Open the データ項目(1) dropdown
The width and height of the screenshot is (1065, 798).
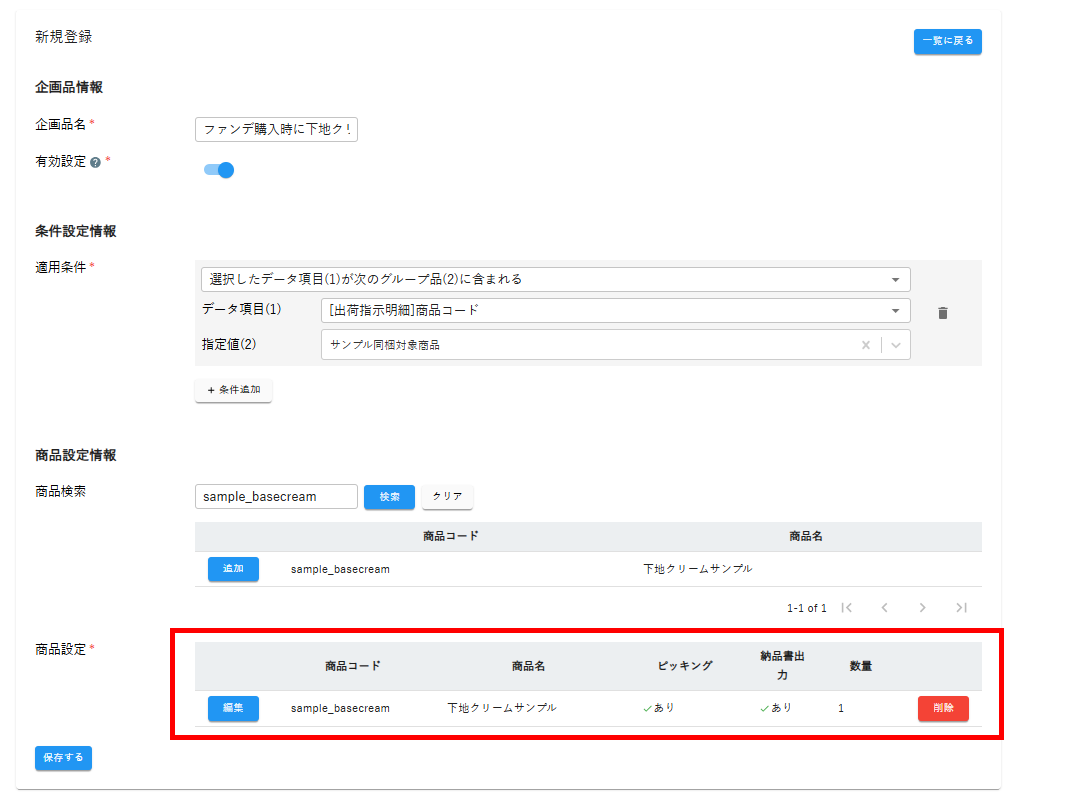(x=615, y=310)
